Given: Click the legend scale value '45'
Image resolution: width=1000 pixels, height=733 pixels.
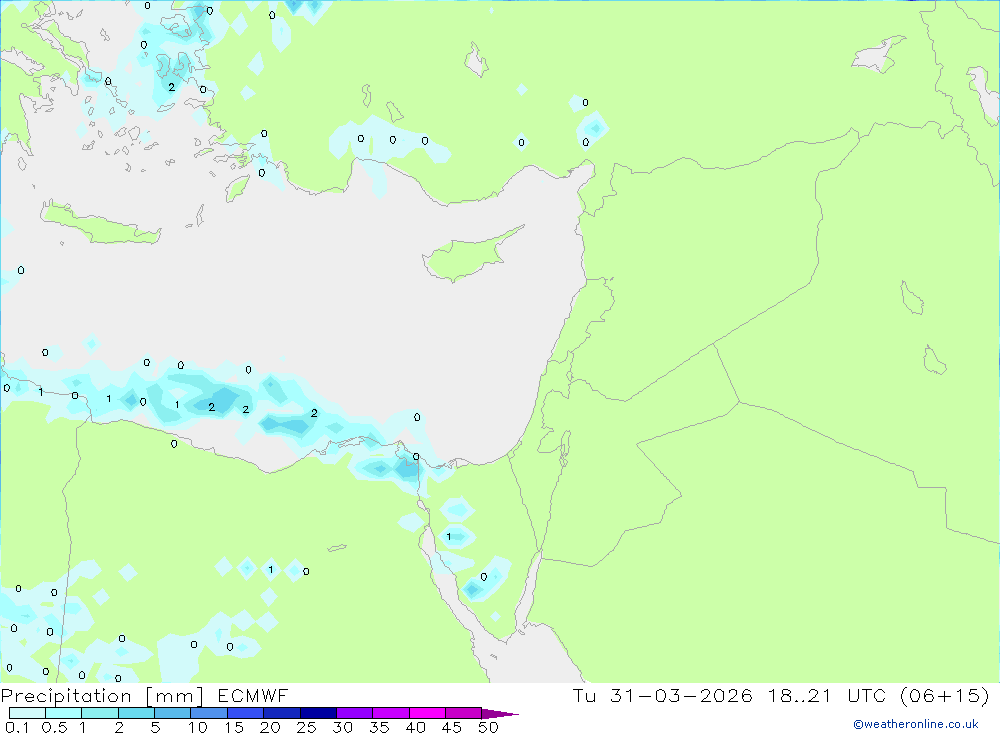Looking at the screenshot, I should point(452,727).
